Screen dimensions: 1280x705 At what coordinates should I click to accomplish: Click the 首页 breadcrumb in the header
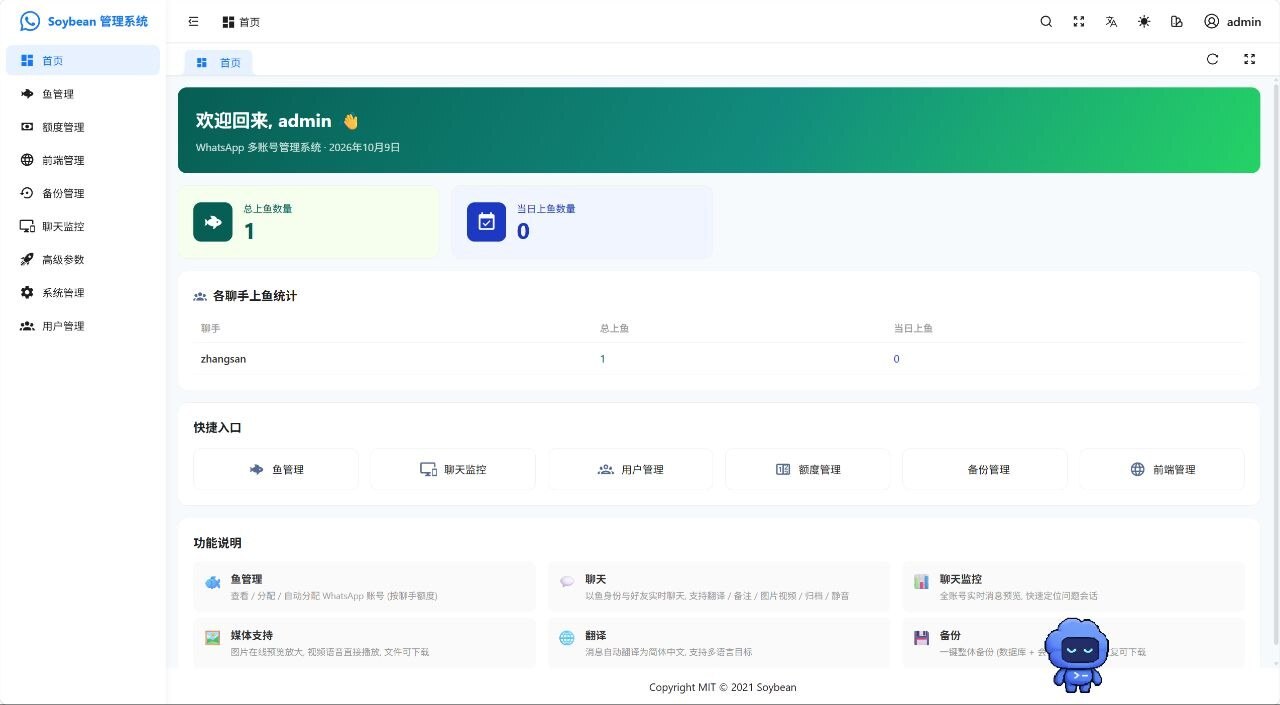point(241,22)
